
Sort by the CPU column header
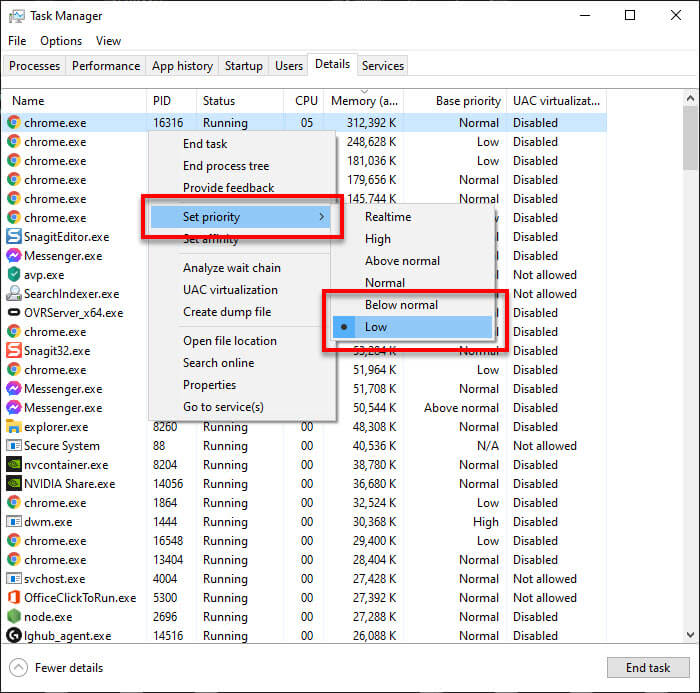point(304,101)
